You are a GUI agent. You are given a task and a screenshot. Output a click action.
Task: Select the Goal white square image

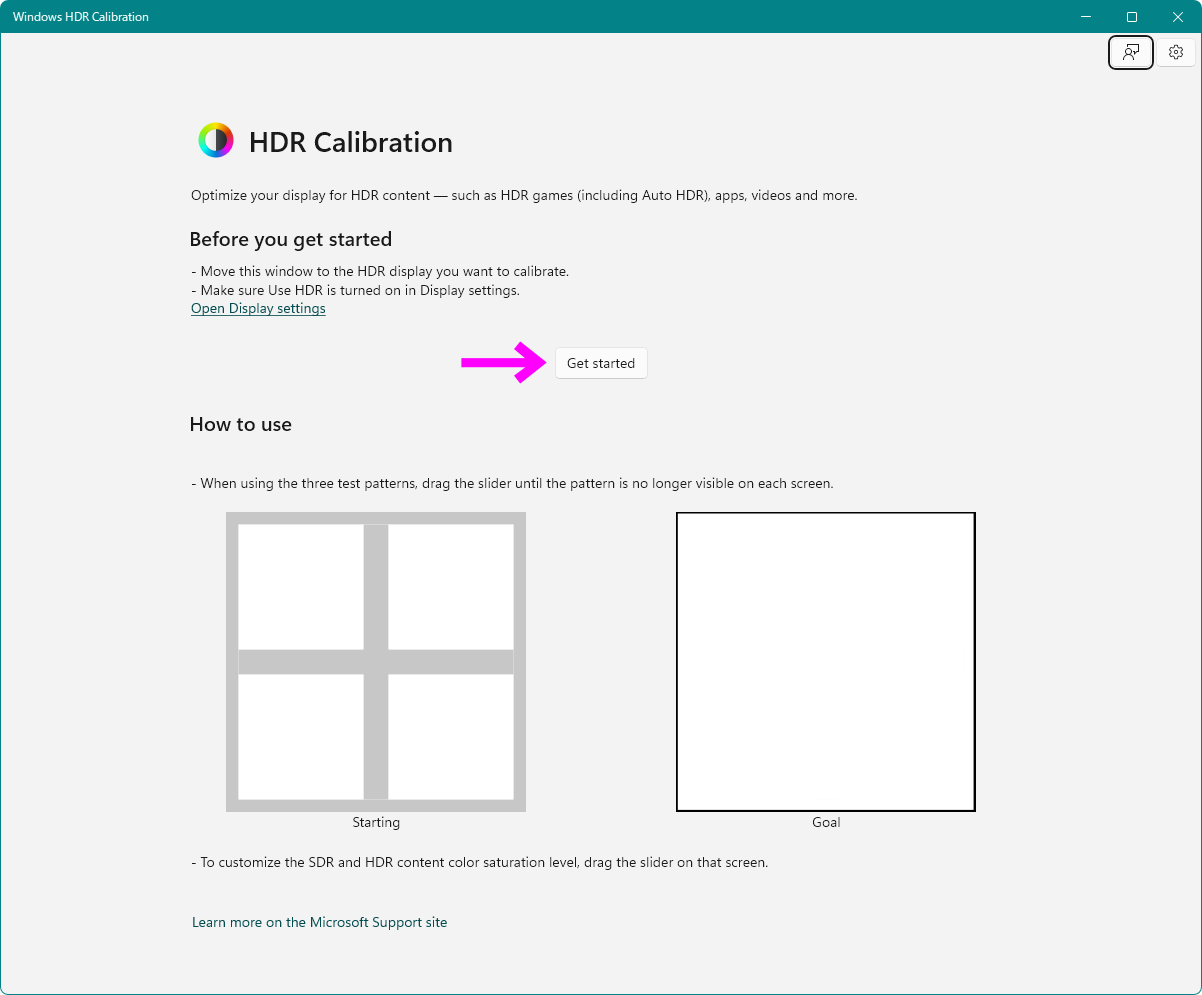[826, 662]
